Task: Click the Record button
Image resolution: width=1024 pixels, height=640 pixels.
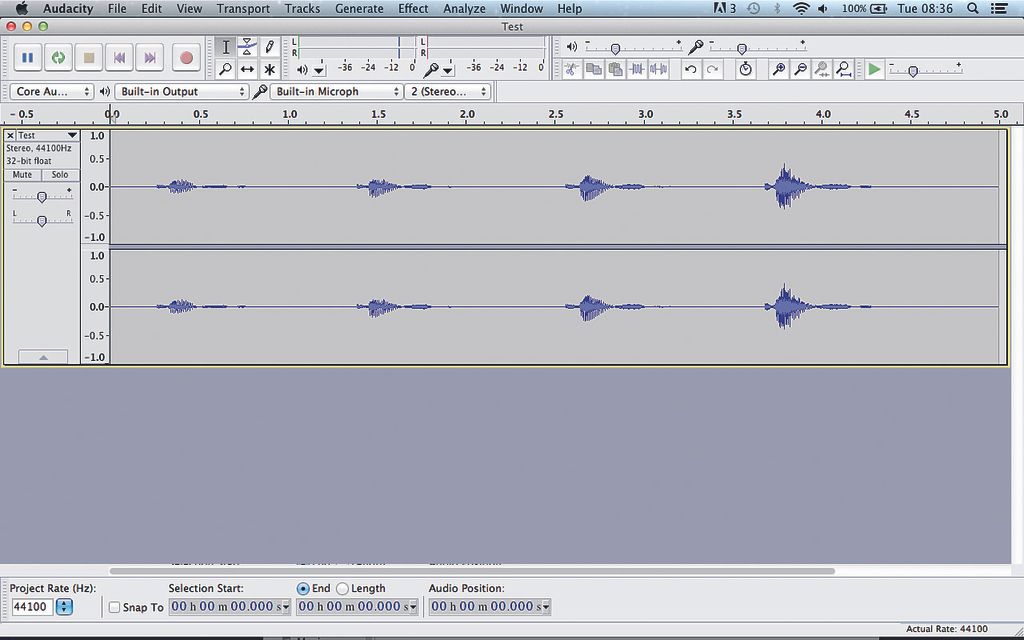Action: [x=186, y=58]
